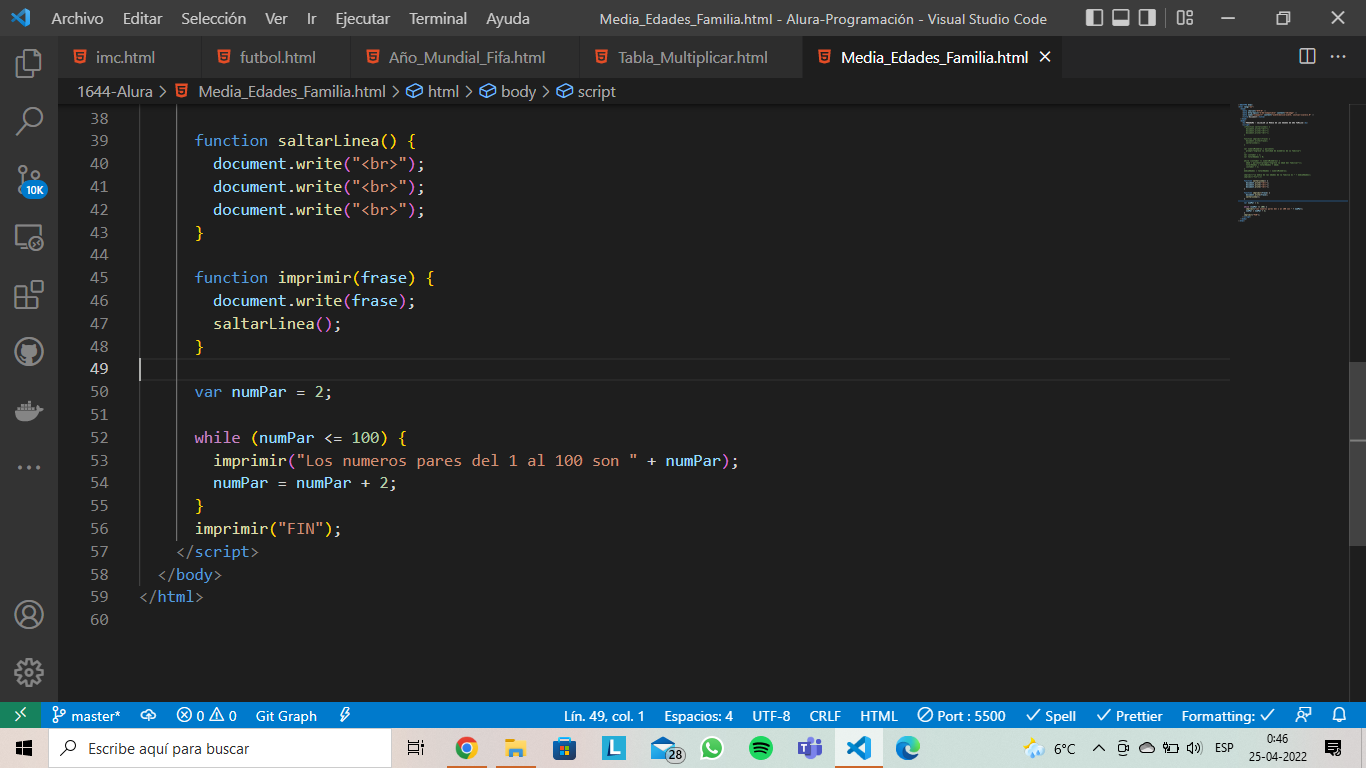1366x768 pixels.
Task: Click master* branch in status bar
Action: pos(86,715)
